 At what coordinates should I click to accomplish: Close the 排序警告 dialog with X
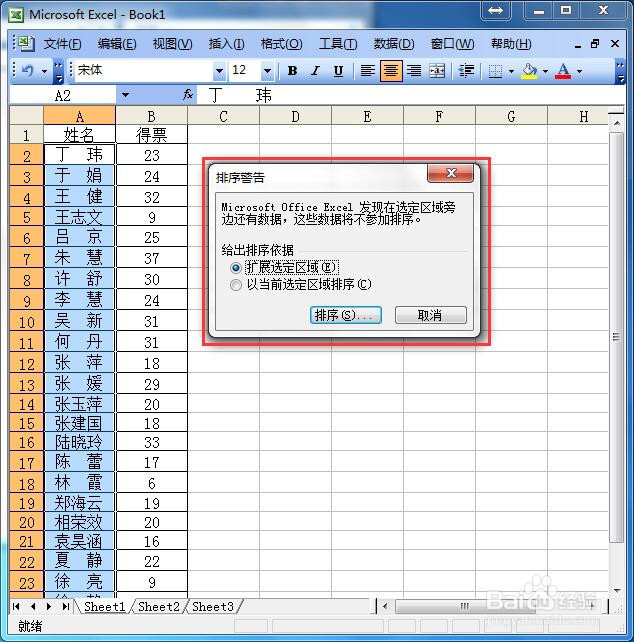451,173
